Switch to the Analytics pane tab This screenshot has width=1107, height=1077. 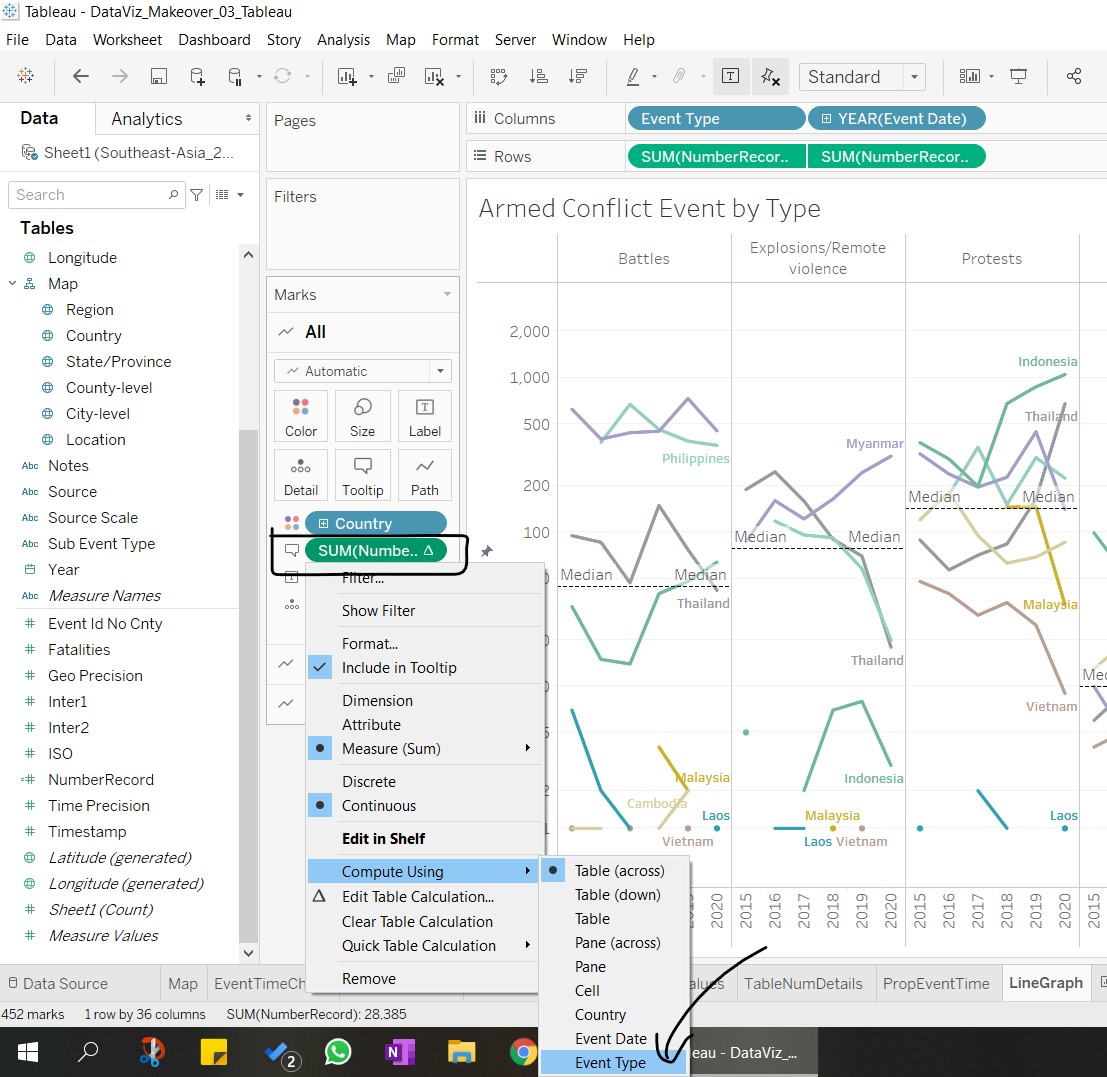[x=147, y=119]
